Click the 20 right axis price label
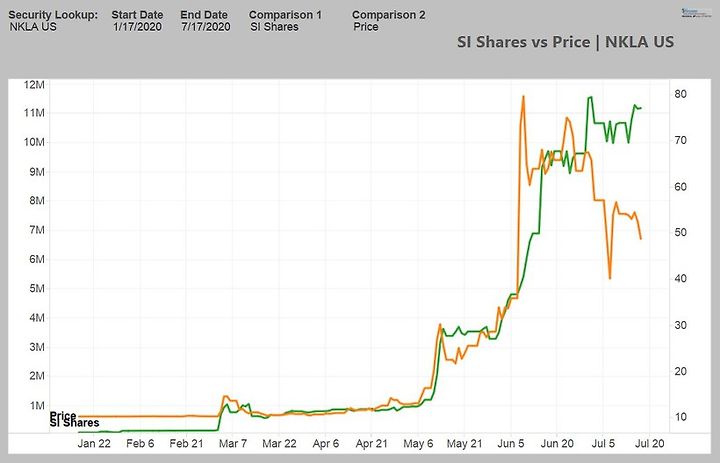Screen dimensions: 720x463 681,371
